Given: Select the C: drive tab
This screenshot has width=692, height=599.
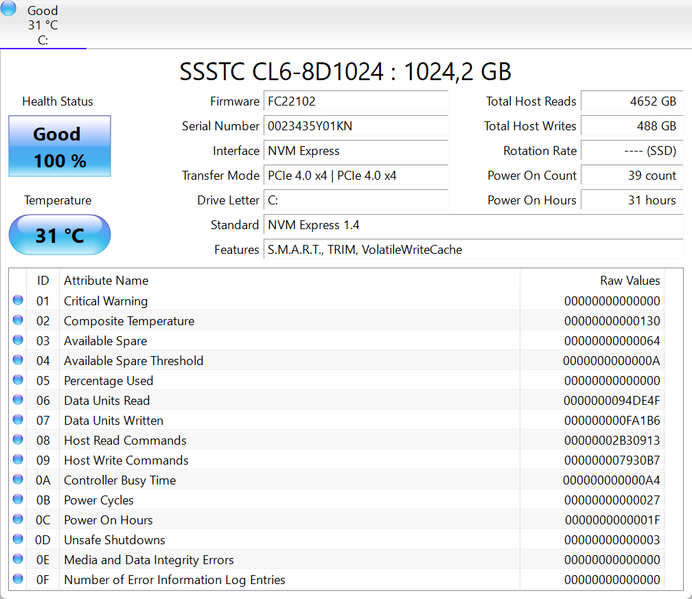Looking at the screenshot, I should (43, 26).
